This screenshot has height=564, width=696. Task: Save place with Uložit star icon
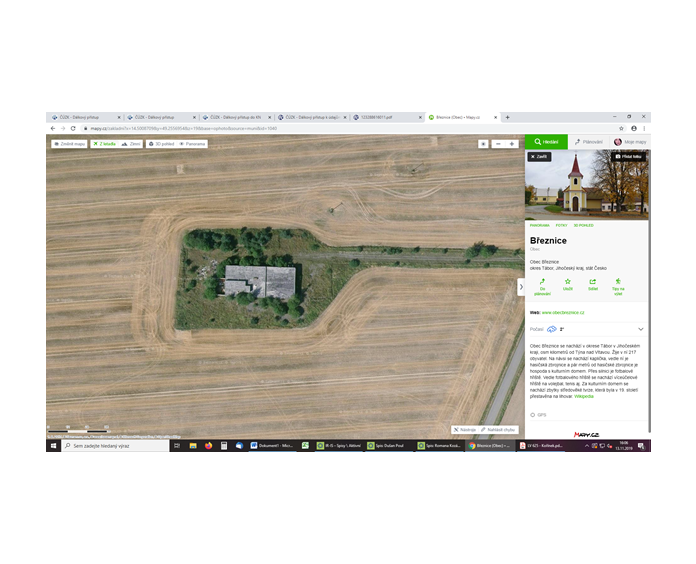567,284
